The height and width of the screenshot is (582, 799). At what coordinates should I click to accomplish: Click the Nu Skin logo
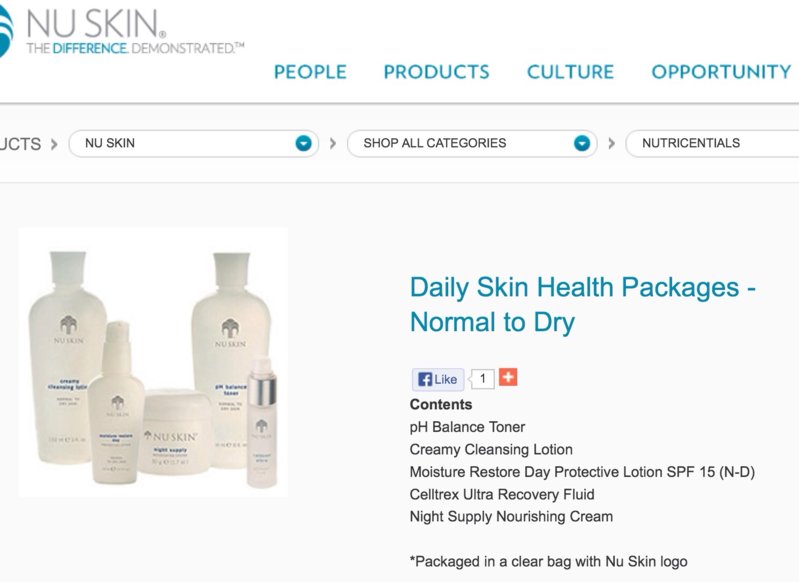[120, 31]
